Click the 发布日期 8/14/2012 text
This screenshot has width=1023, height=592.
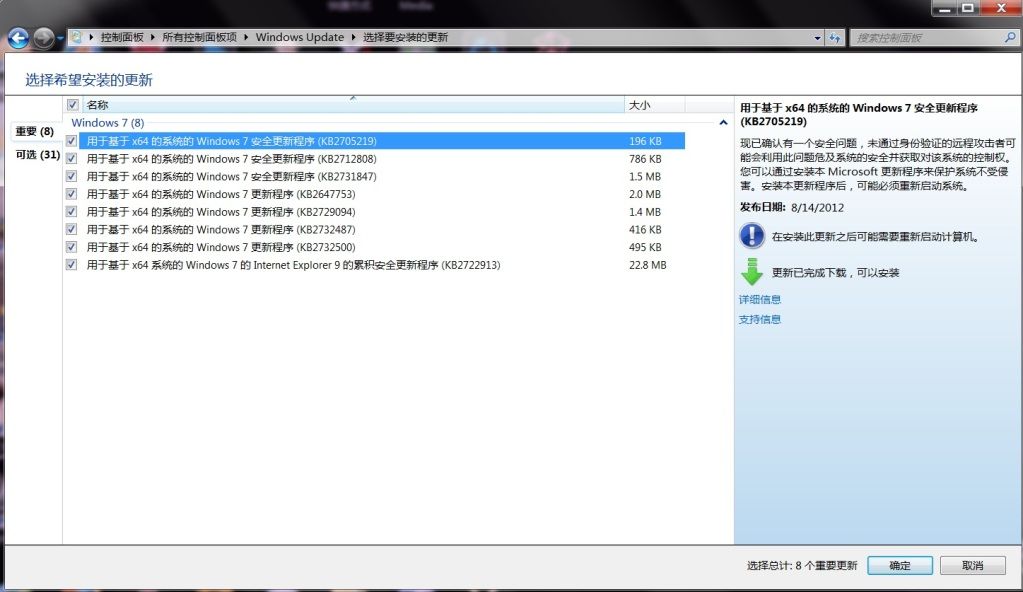[x=792, y=208]
